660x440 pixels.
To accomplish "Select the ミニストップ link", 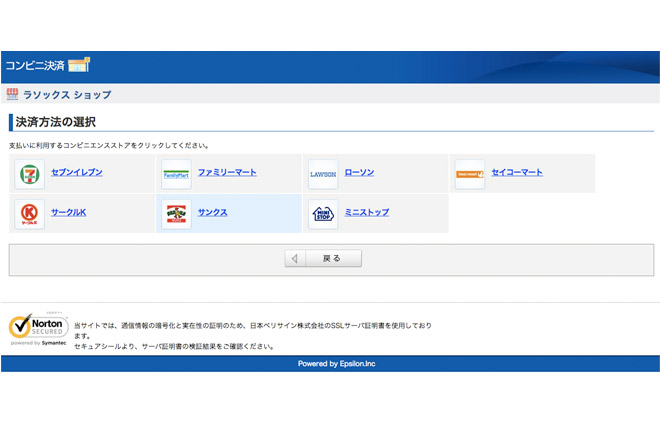I will pyautogui.click(x=367, y=212).
